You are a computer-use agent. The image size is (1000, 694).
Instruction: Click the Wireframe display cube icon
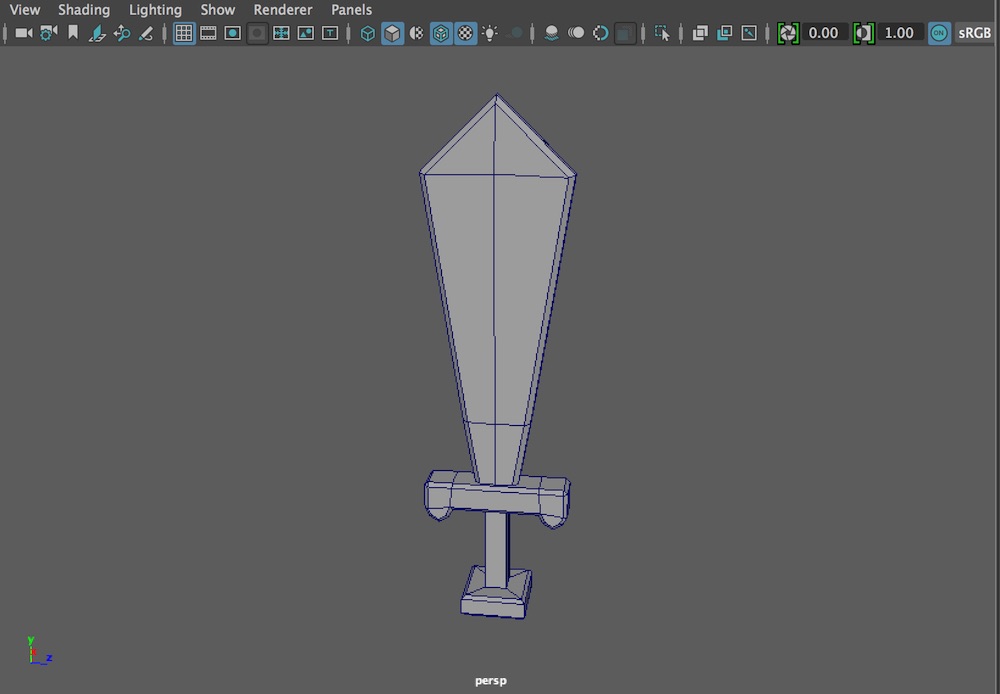coord(368,33)
